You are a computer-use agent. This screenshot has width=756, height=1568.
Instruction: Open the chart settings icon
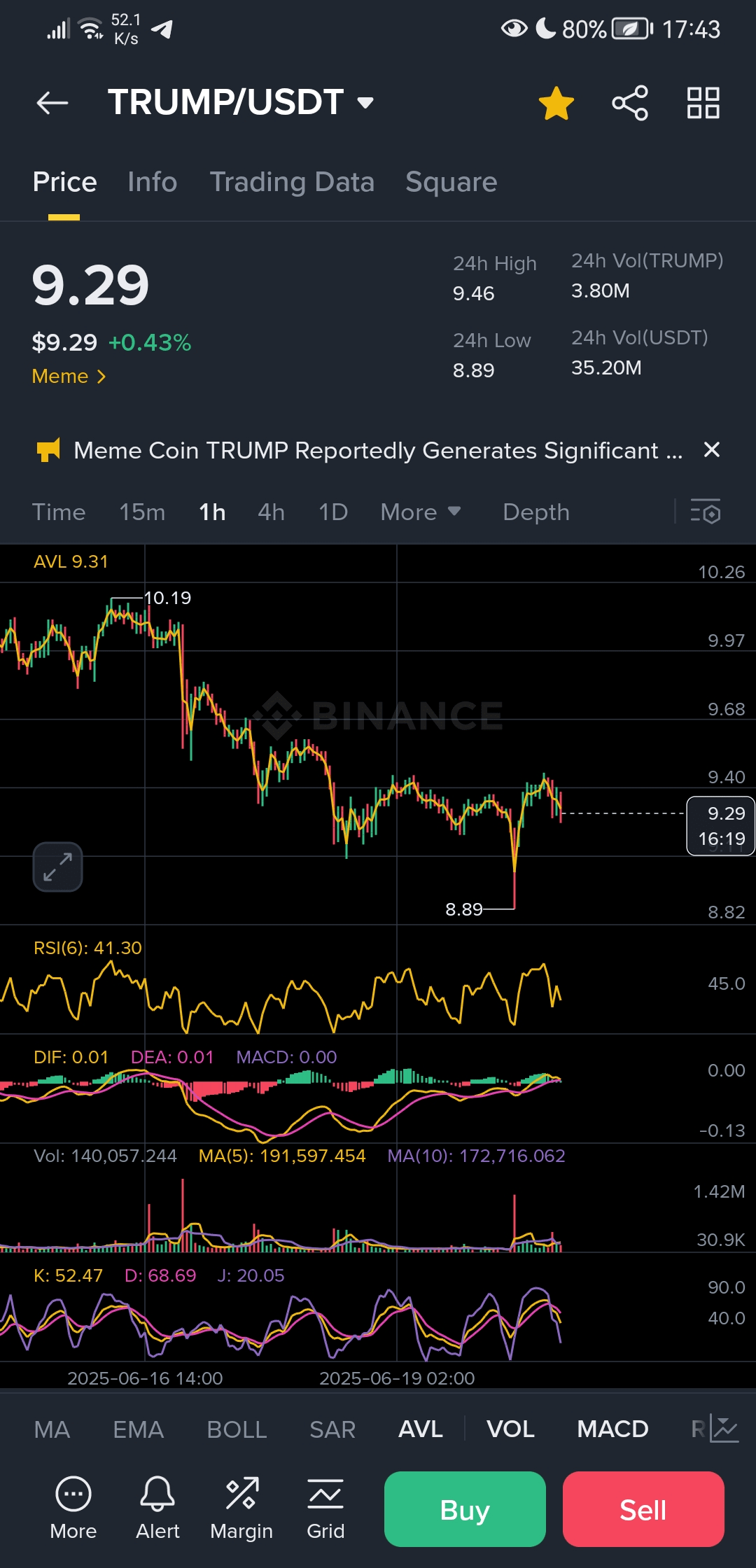click(705, 512)
